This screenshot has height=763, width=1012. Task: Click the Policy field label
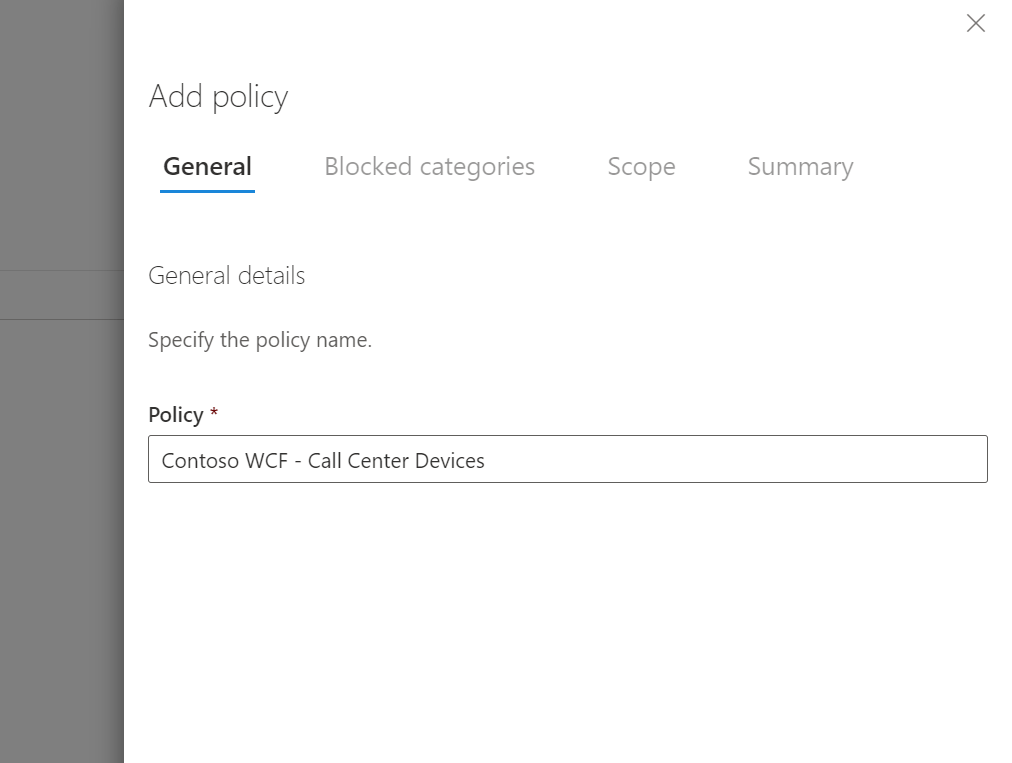point(175,414)
